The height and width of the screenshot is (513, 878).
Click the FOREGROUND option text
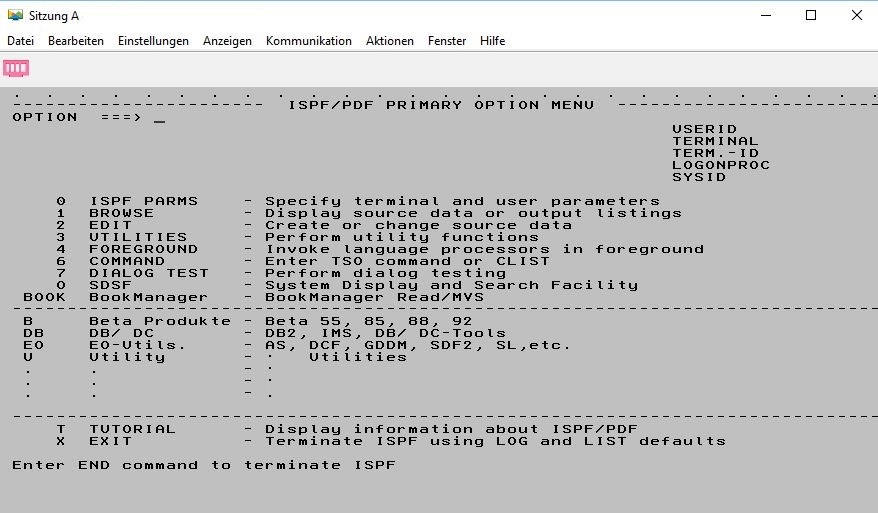pos(143,249)
